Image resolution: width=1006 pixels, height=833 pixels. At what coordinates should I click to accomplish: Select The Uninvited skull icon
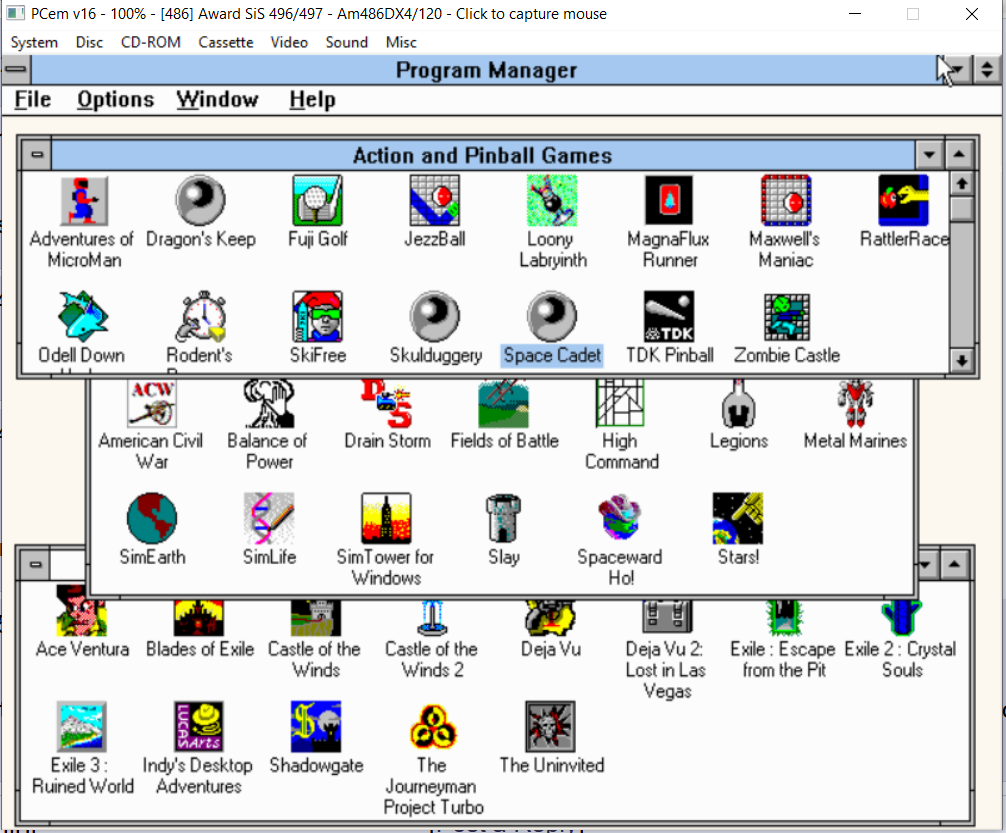(550, 726)
